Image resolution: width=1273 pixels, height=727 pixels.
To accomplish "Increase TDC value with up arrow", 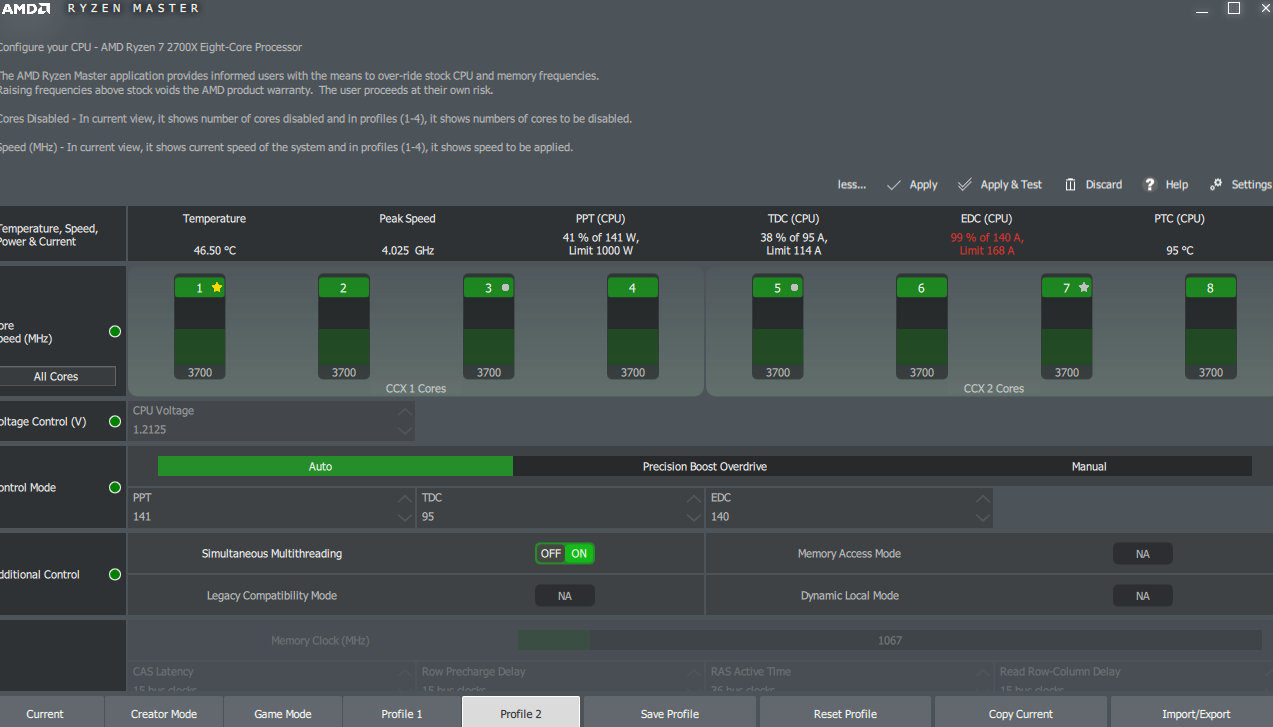I will click(694, 498).
